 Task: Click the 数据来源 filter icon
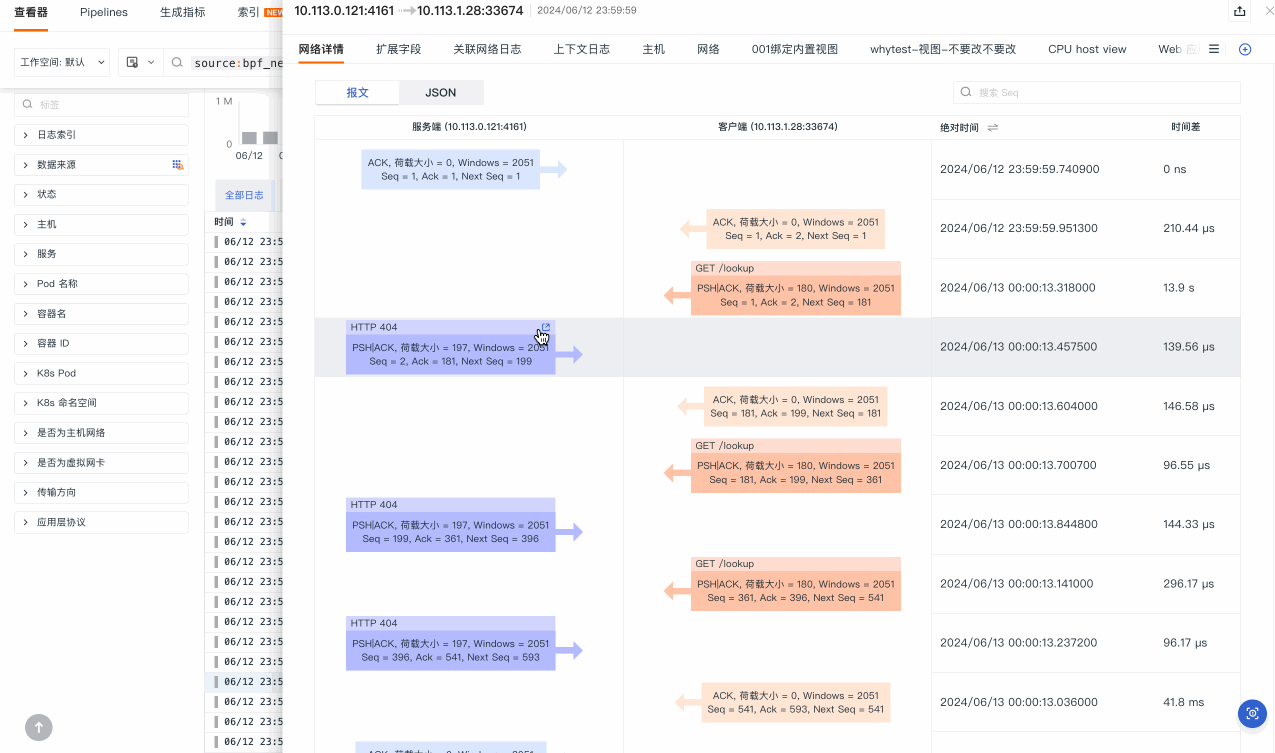click(x=177, y=165)
